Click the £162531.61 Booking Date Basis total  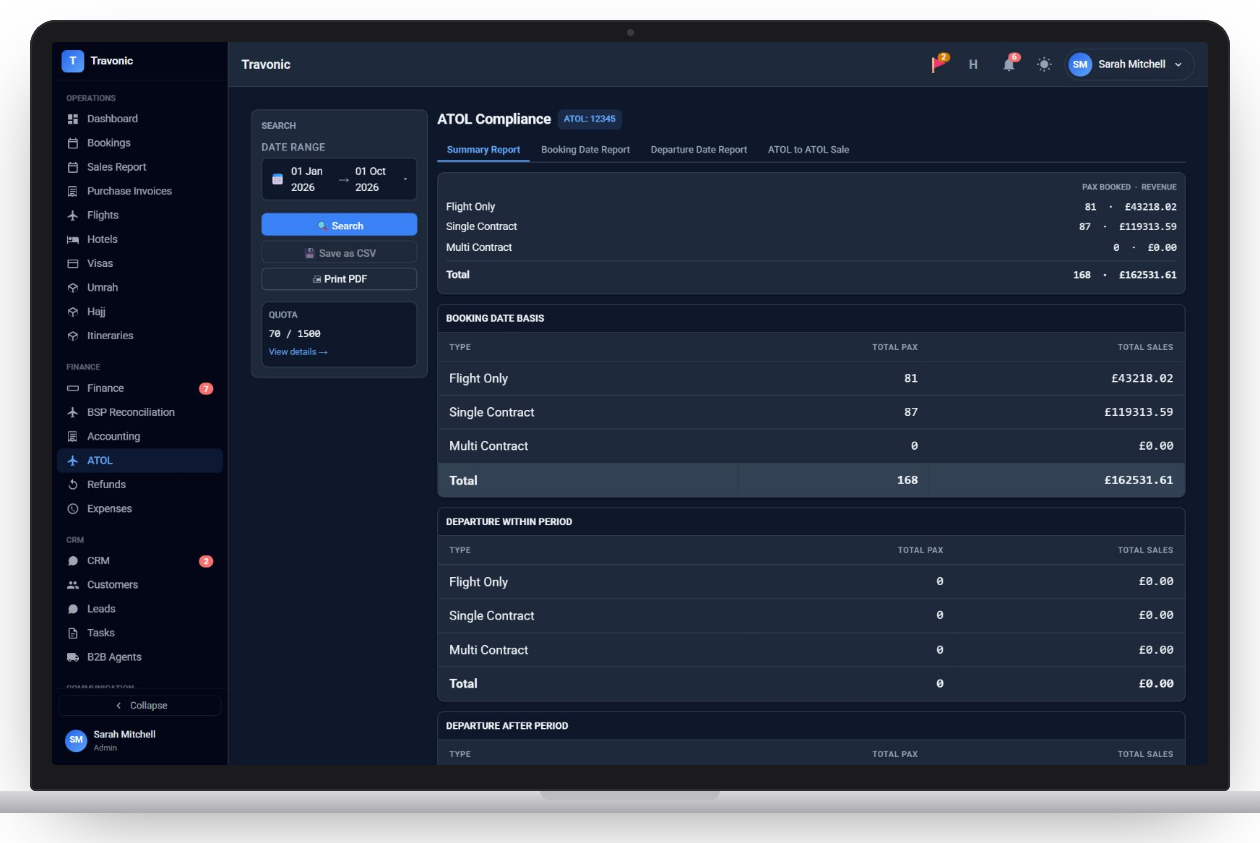coord(1139,480)
